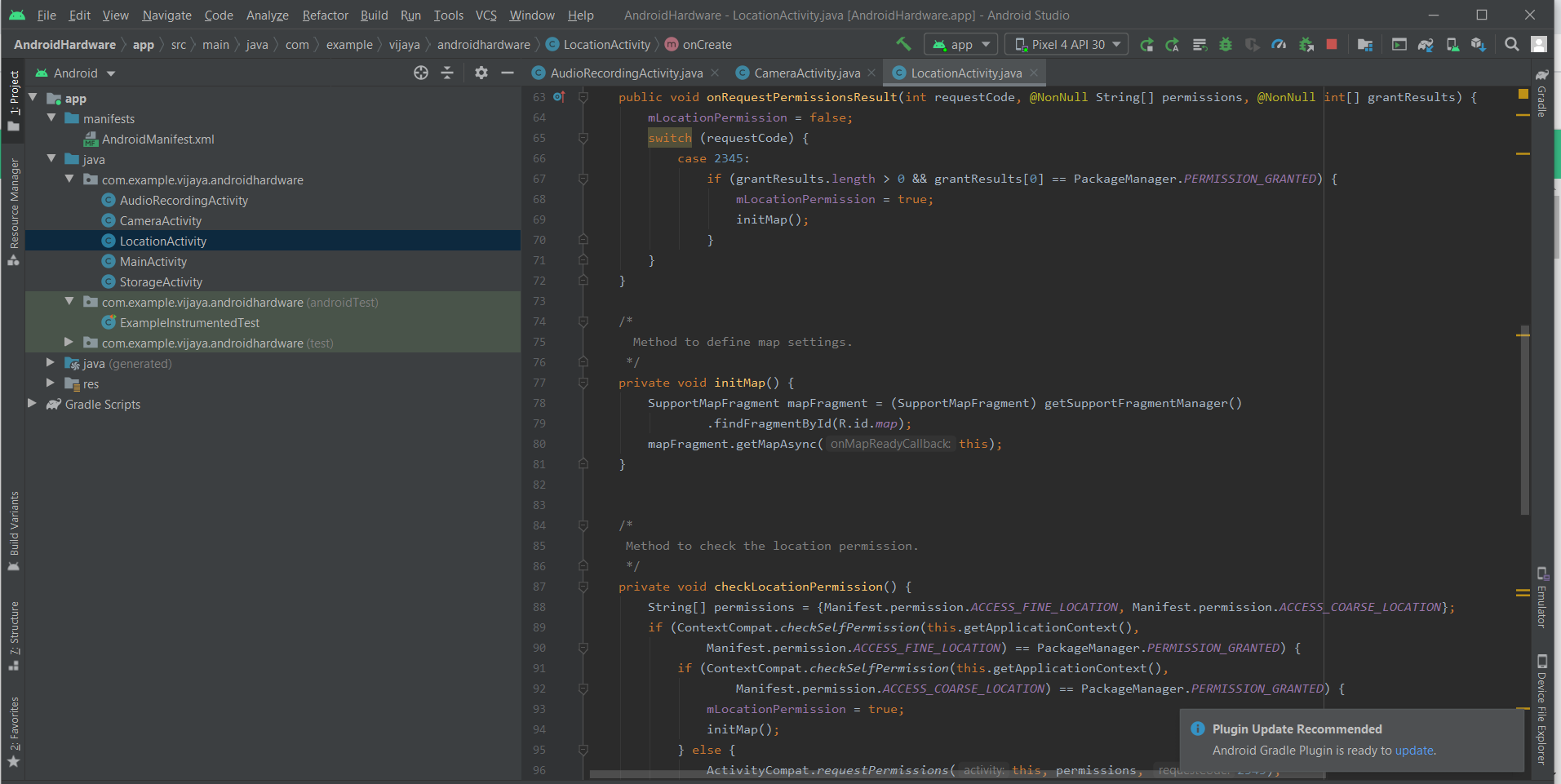Click the editor vertical scrollbar thumb
This screenshot has height=784, width=1561.
[x=1524, y=420]
